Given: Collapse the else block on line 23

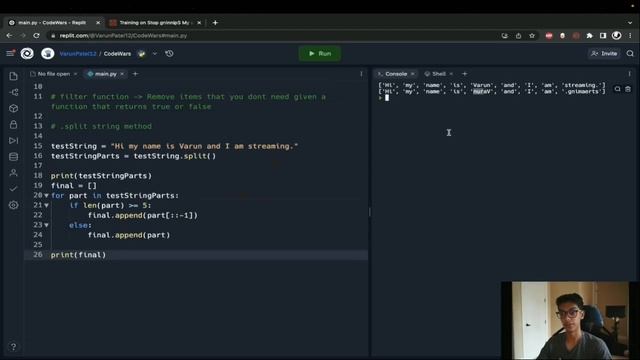Looking at the screenshot, I should 47,225.
